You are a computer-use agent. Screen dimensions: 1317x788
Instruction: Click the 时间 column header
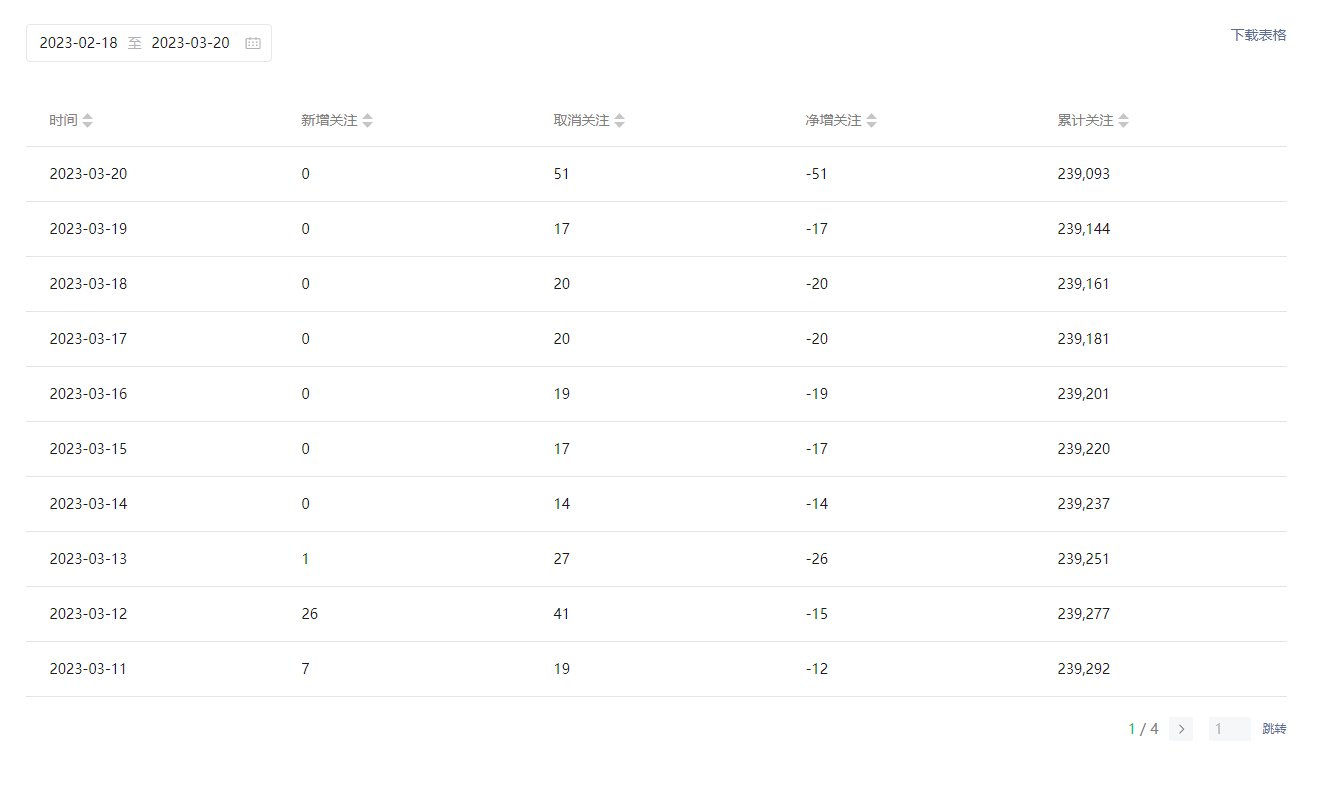coord(63,121)
